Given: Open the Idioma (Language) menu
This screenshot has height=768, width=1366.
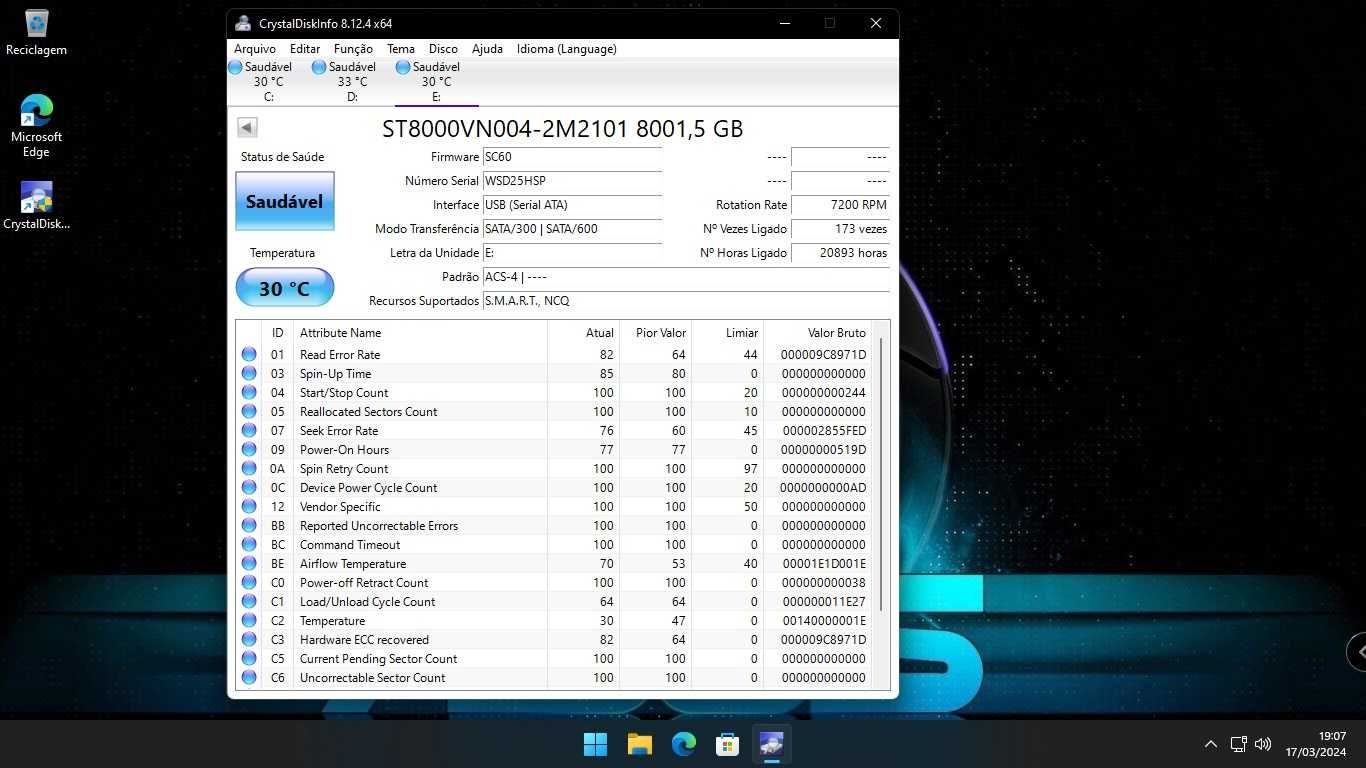Looking at the screenshot, I should [x=566, y=48].
